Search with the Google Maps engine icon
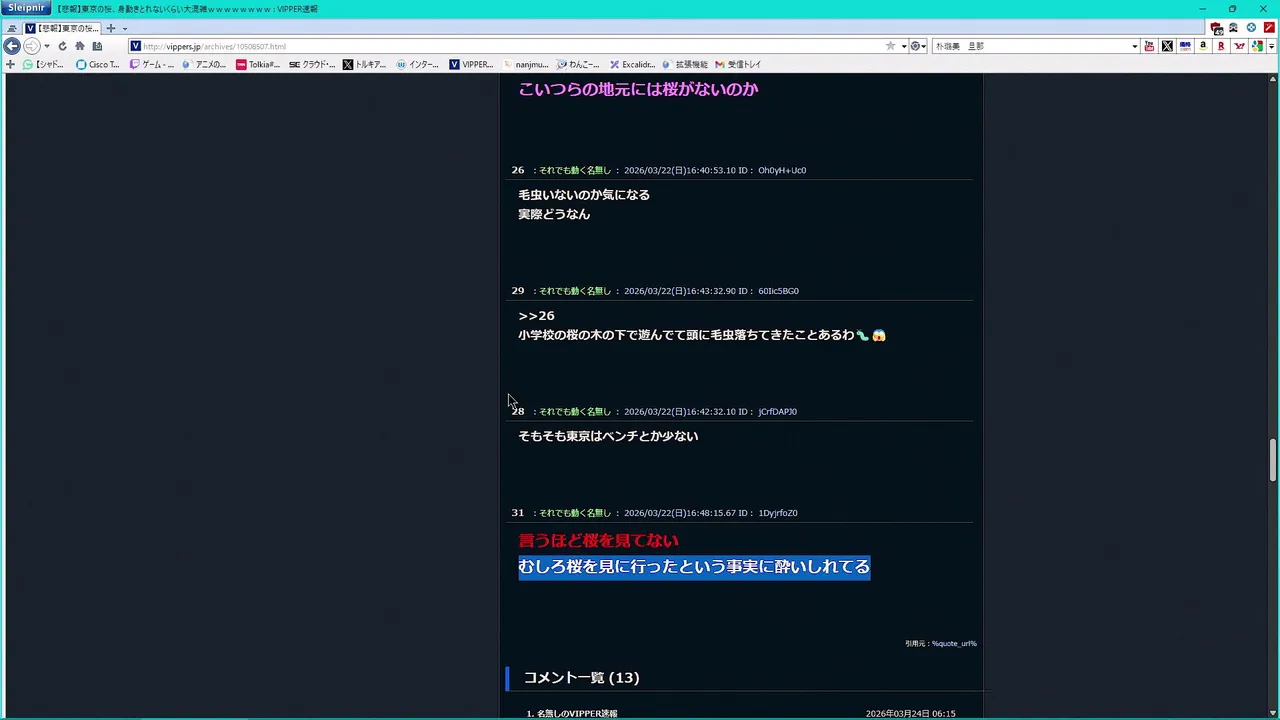1280x720 pixels. click(1257, 46)
